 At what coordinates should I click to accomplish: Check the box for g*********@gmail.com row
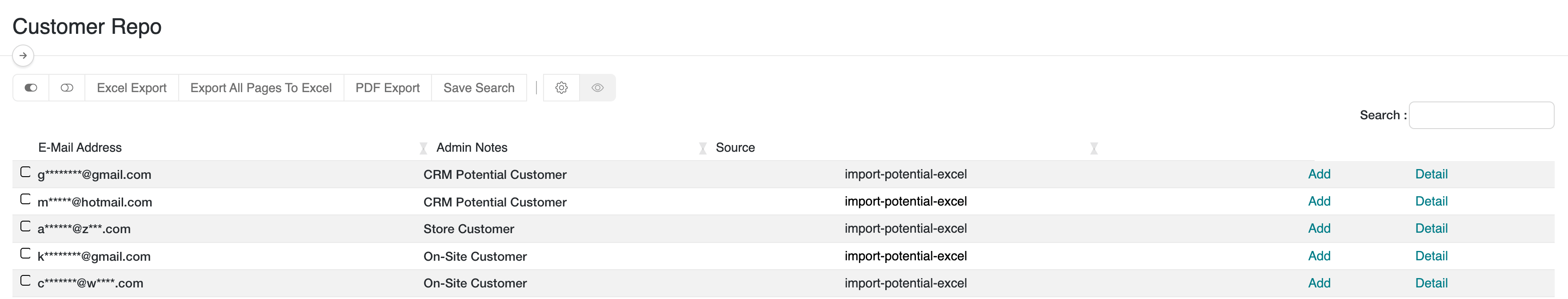click(x=26, y=172)
